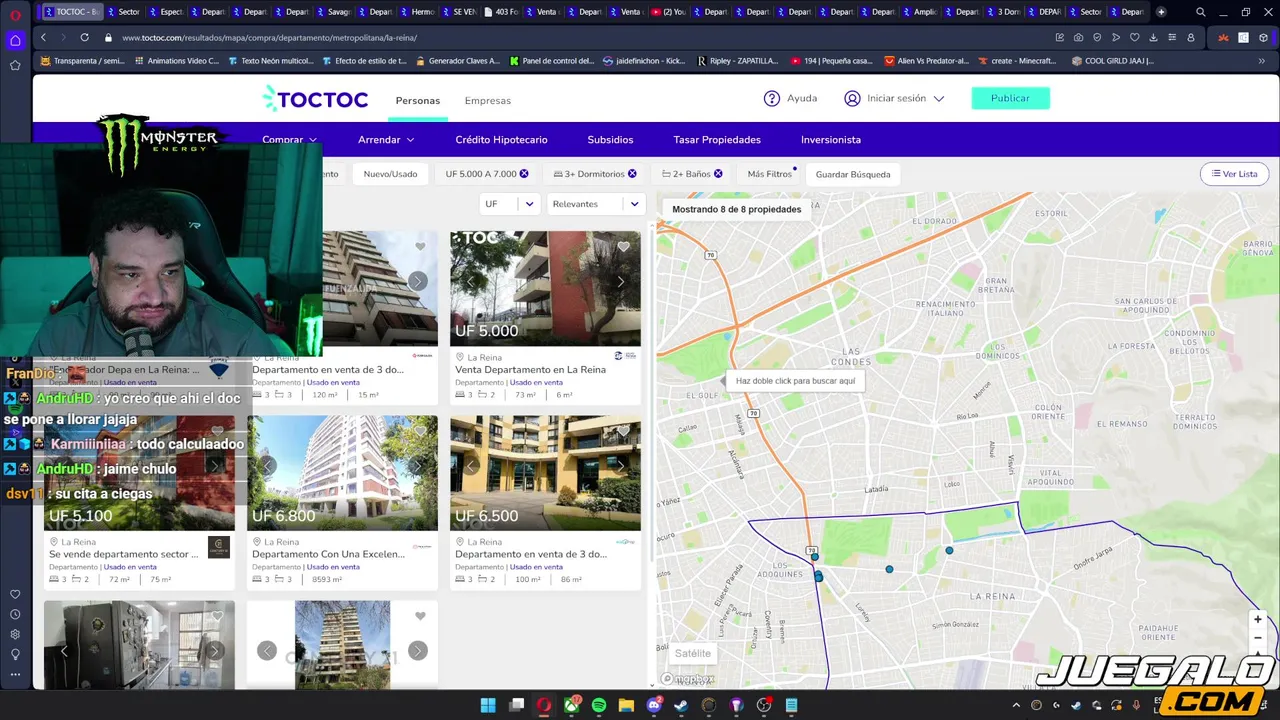The image size is (1280, 720).
Task: Remove the 2+ Baños filter
Action: (x=718, y=174)
